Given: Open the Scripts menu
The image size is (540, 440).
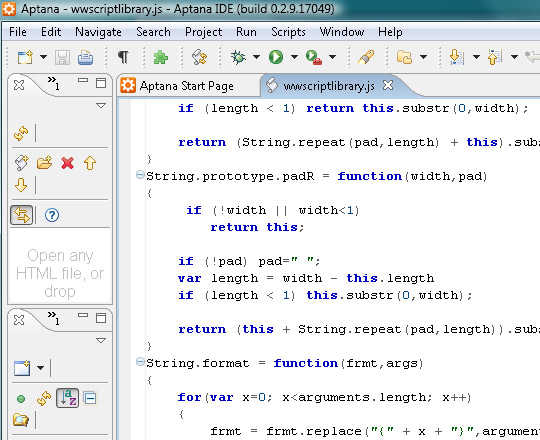Looking at the screenshot, I should pyautogui.click(x=288, y=32).
